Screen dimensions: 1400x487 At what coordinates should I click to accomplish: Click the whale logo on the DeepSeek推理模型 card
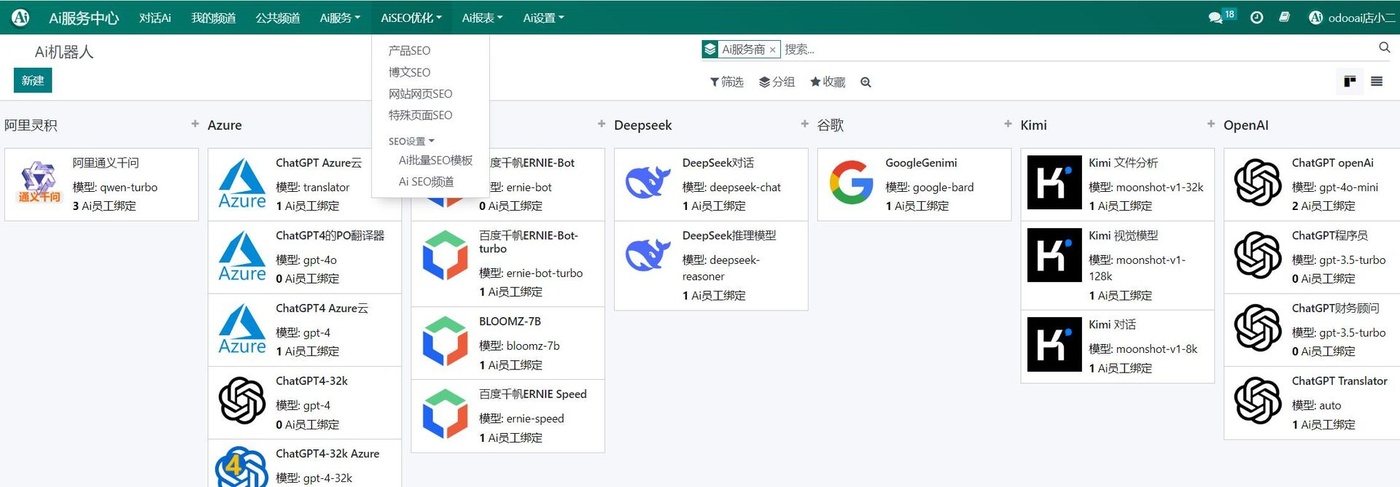coord(648,254)
